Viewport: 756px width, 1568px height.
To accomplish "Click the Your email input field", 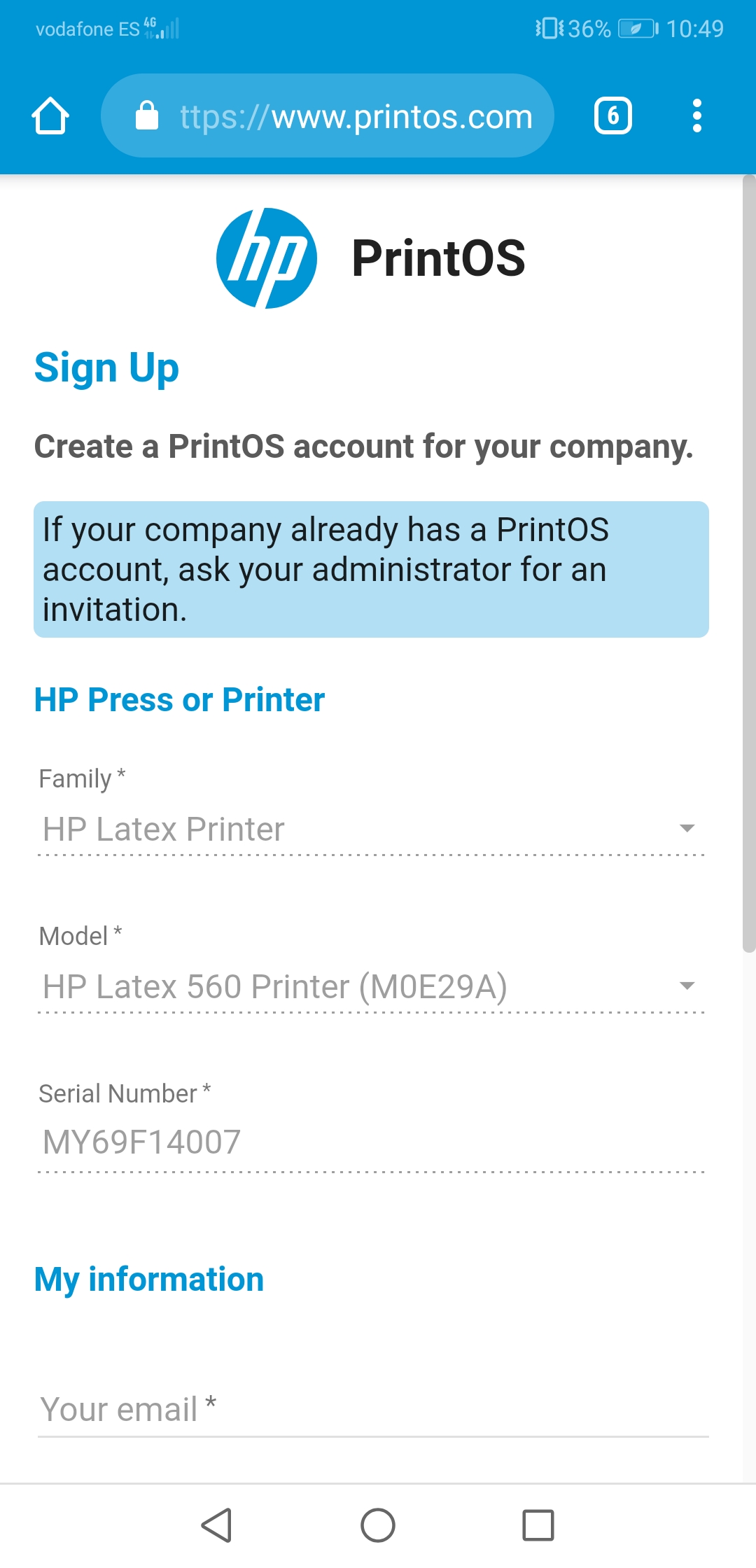I will click(373, 1410).
